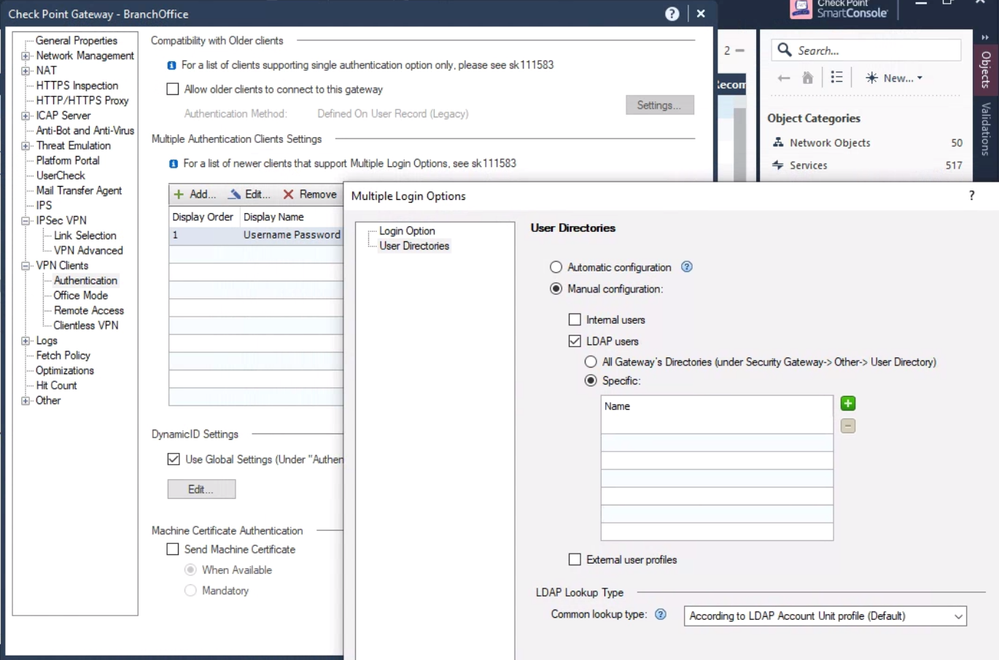Select Clientless VPN tree item
The image size is (999, 660).
[86, 325]
